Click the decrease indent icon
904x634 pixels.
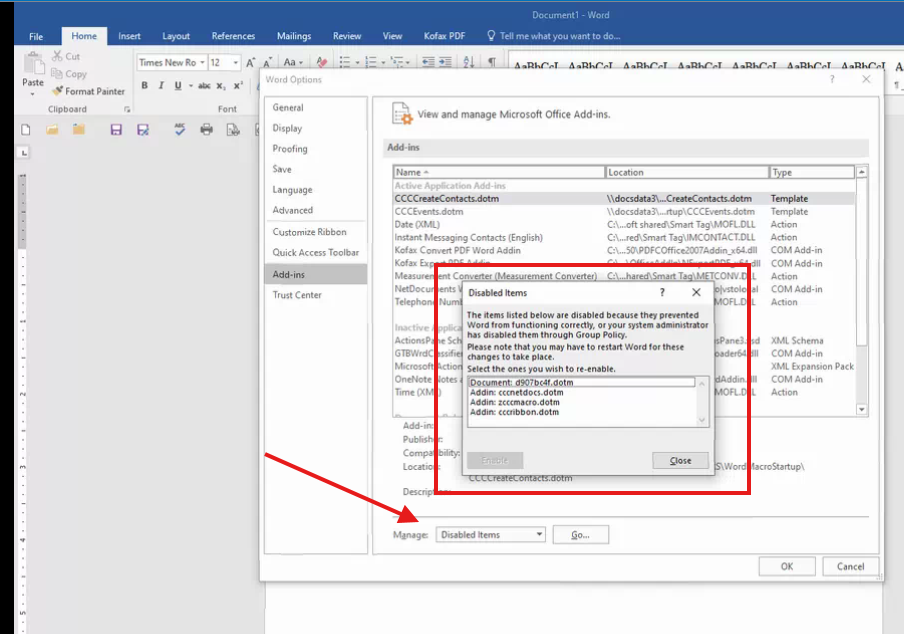428,62
